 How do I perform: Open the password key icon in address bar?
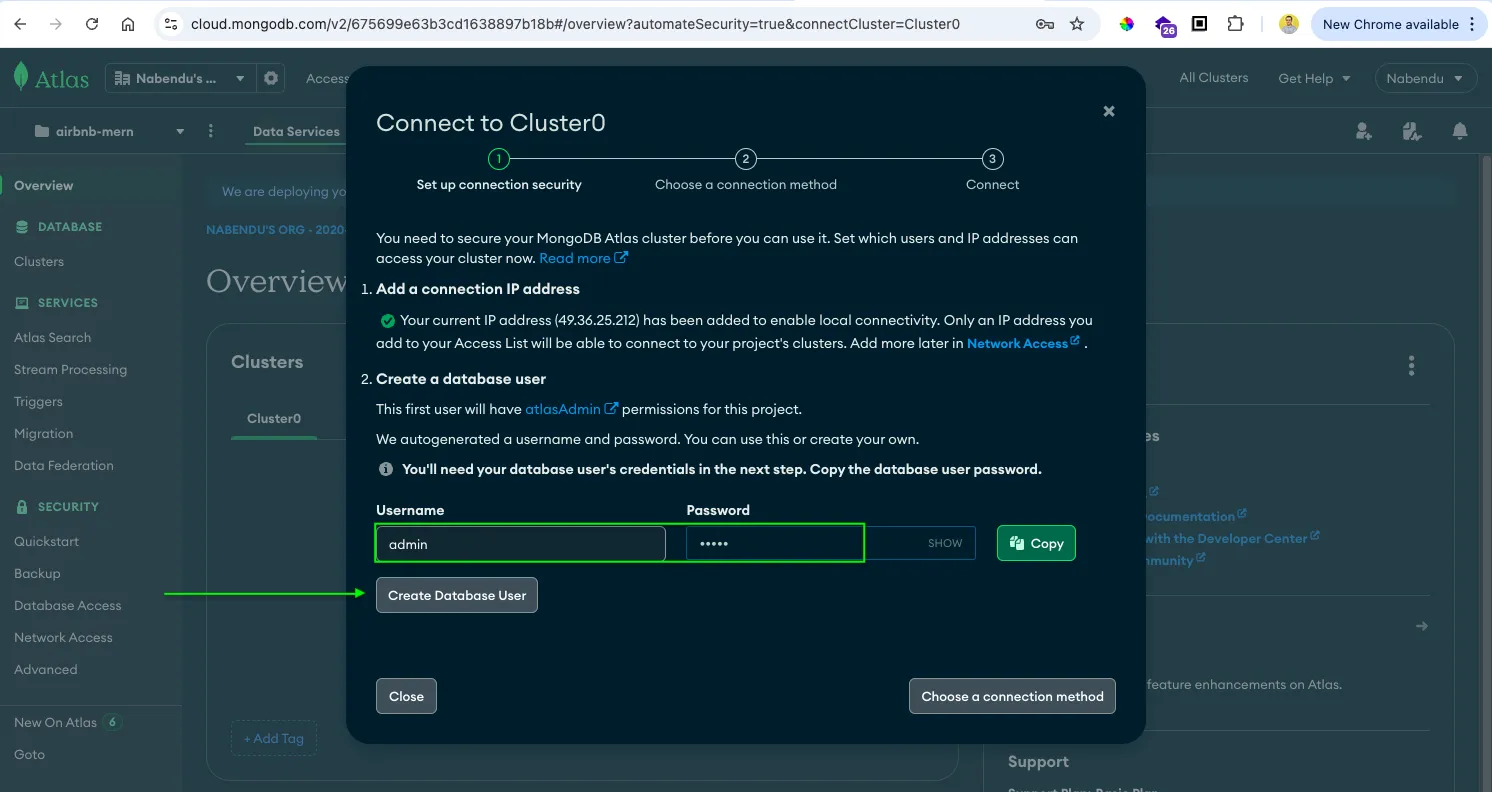tap(1045, 24)
